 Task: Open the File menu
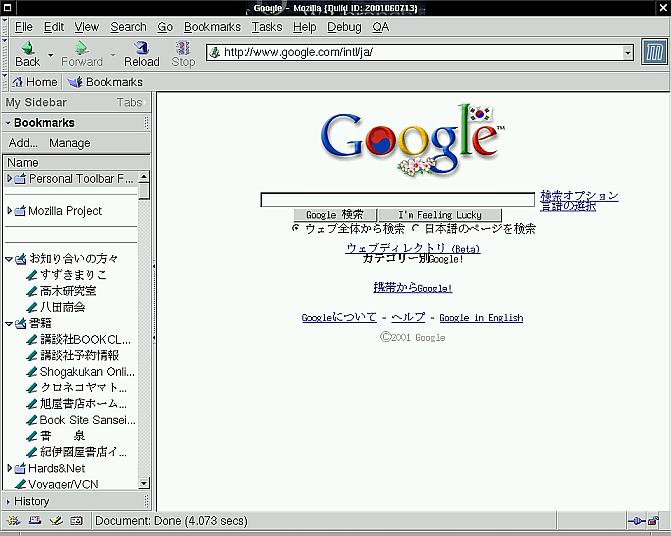tap(24, 27)
